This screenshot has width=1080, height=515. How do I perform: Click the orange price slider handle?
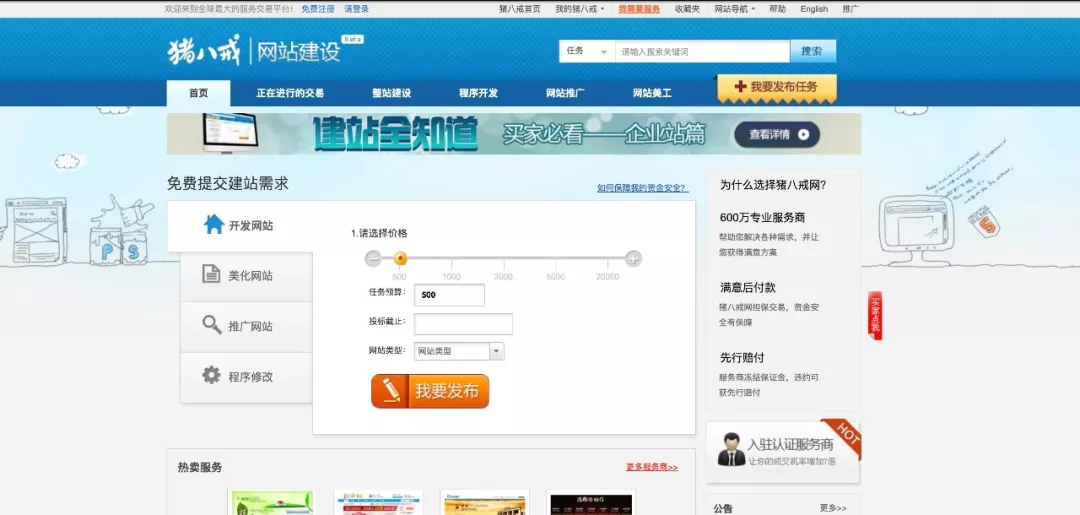point(400,259)
